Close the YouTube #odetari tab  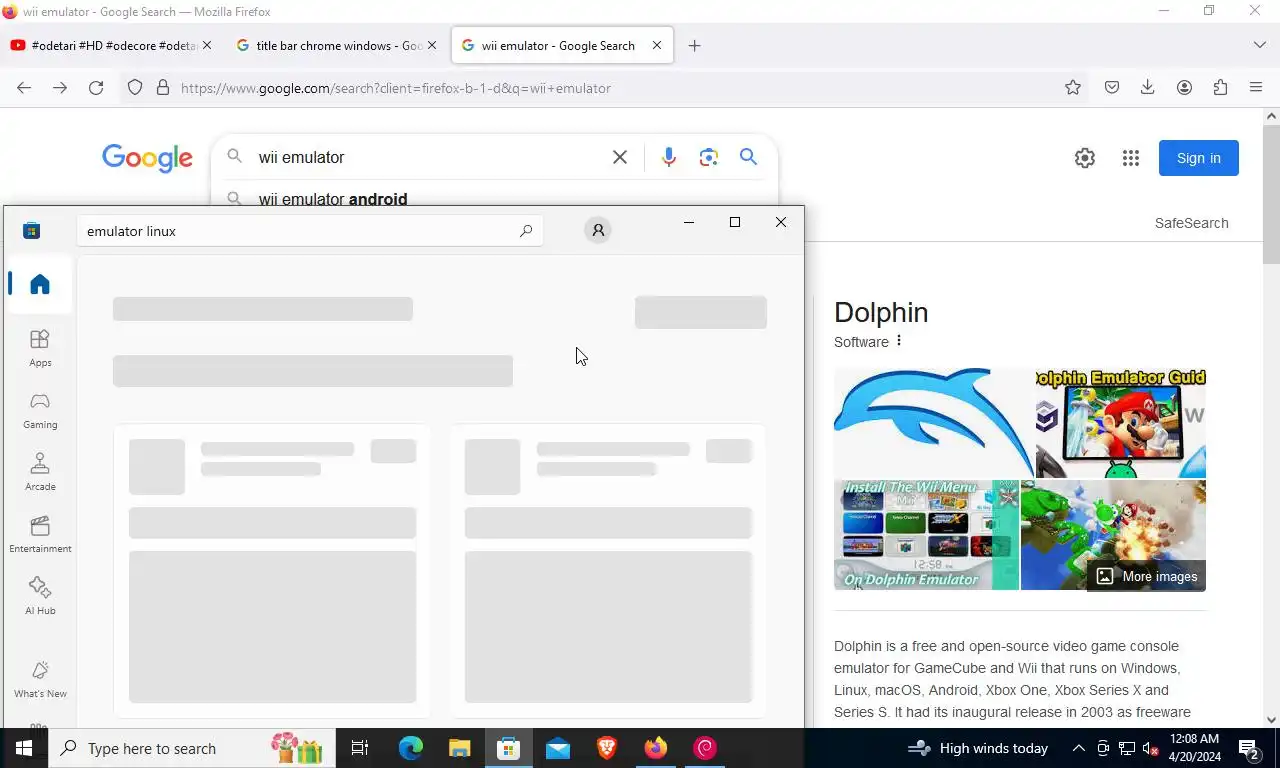207,45
